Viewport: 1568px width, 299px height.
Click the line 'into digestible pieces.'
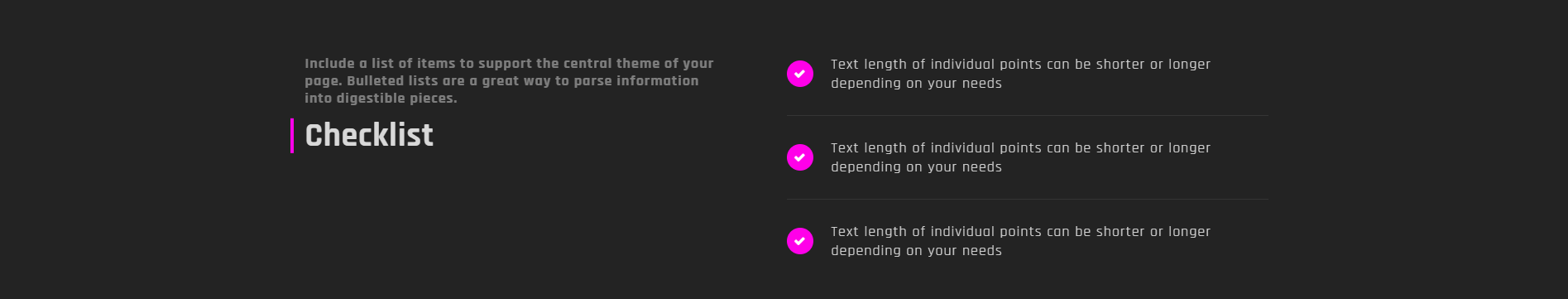tap(381, 99)
